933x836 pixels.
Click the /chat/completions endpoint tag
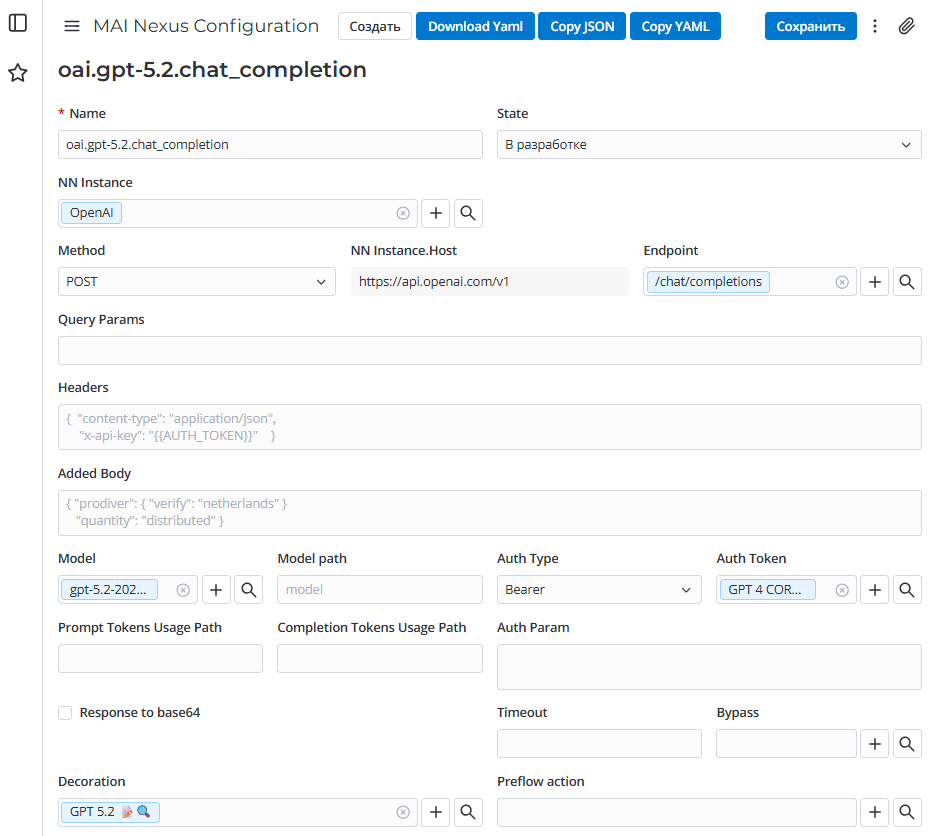[x=708, y=282]
